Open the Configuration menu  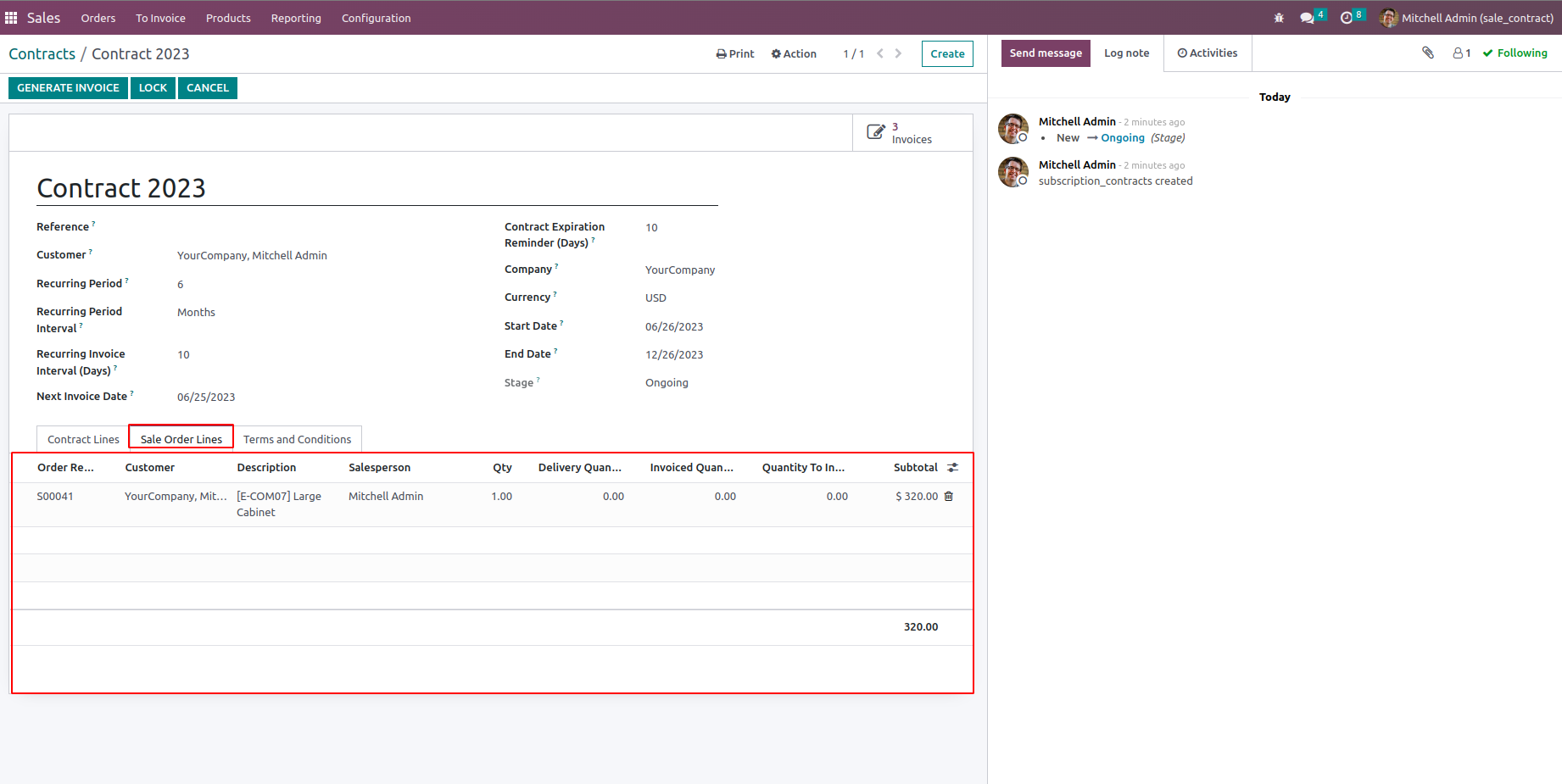coord(377,18)
